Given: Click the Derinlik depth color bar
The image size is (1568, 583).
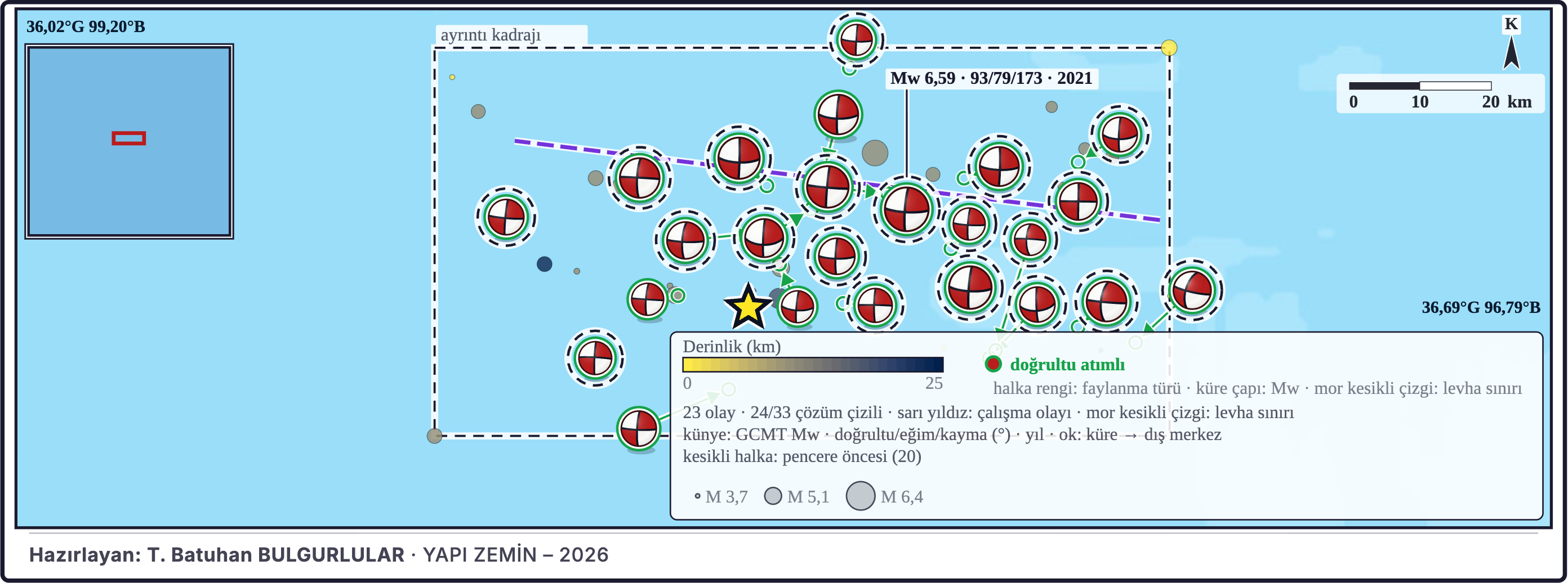Looking at the screenshot, I should pyautogui.click(x=813, y=364).
